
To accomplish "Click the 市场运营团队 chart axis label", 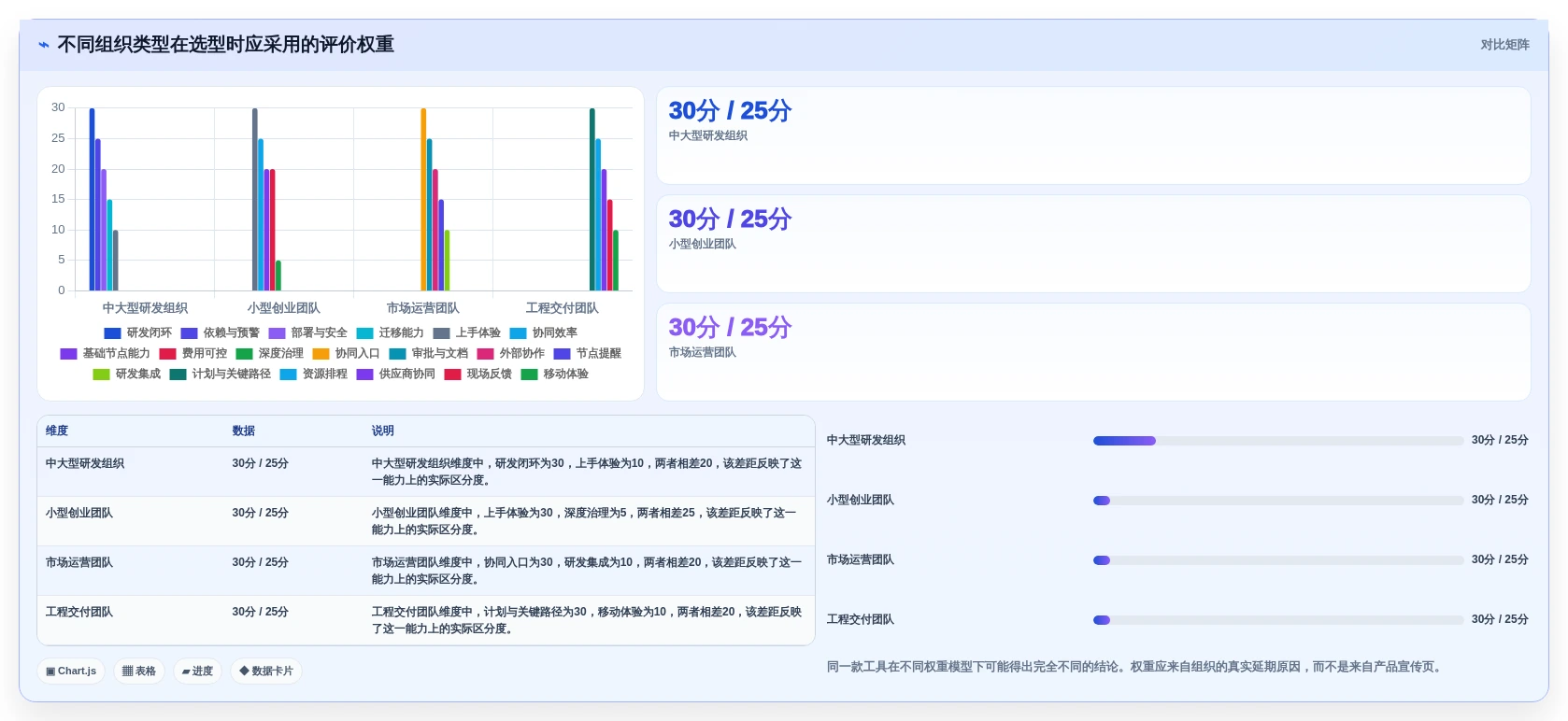I will point(422,307).
